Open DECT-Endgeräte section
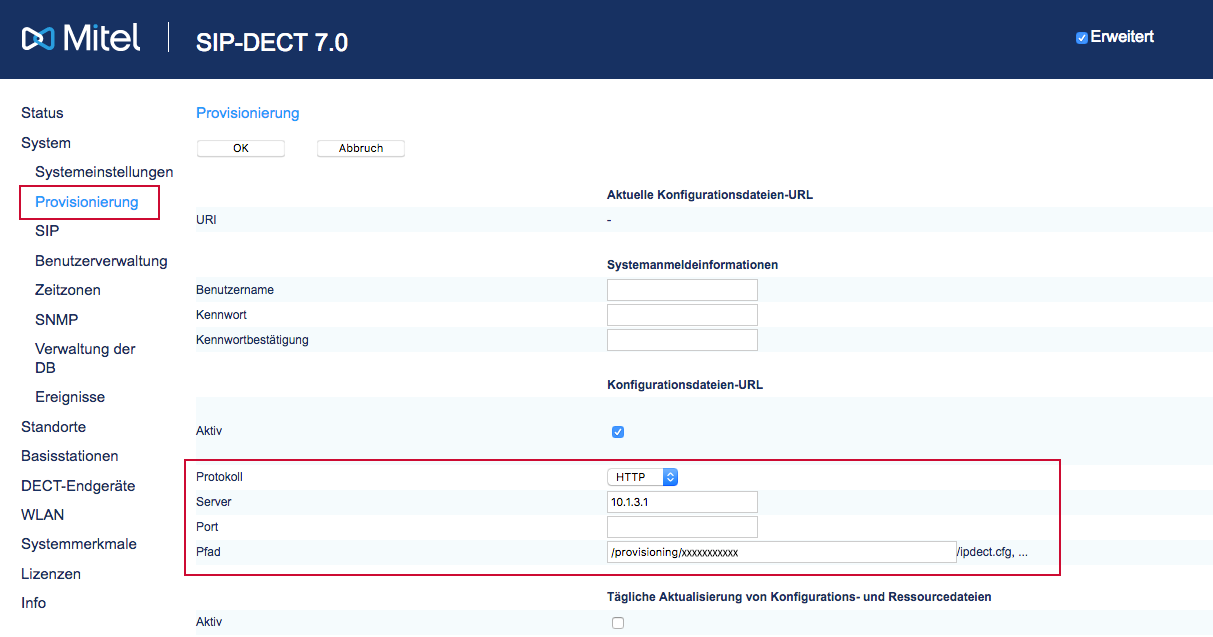This screenshot has height=637, width=1213. pos(78,486)
